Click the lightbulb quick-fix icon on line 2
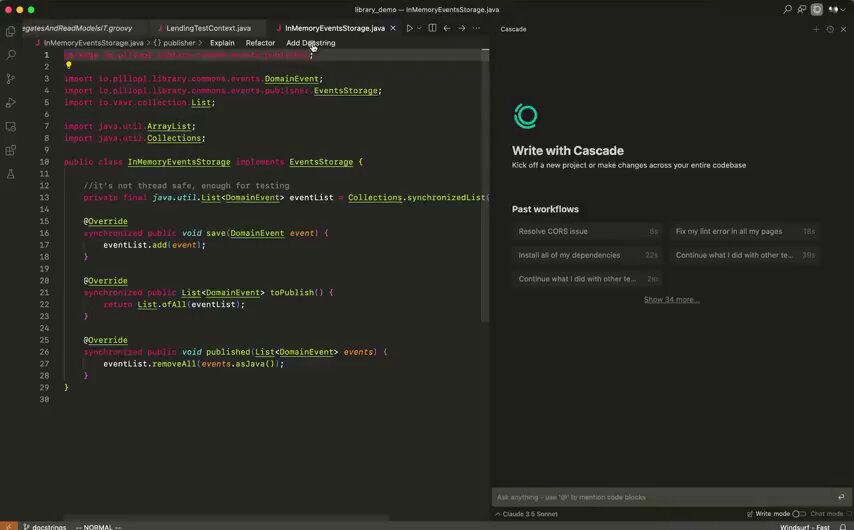The image size is (854, 530). (69, 65)
